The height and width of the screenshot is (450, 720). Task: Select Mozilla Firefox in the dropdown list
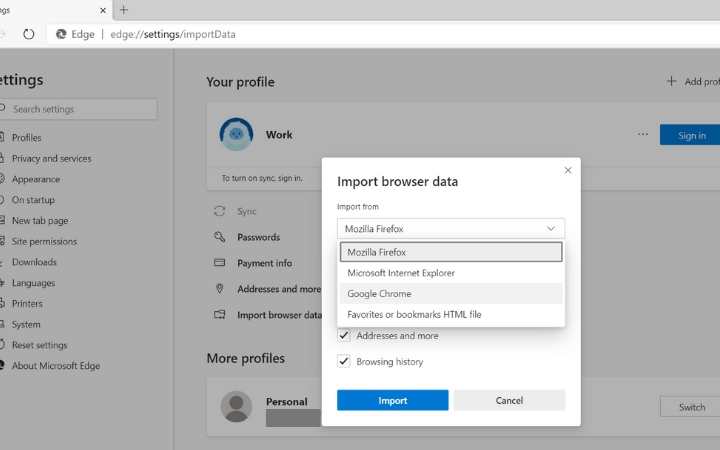tap(451, 252)
